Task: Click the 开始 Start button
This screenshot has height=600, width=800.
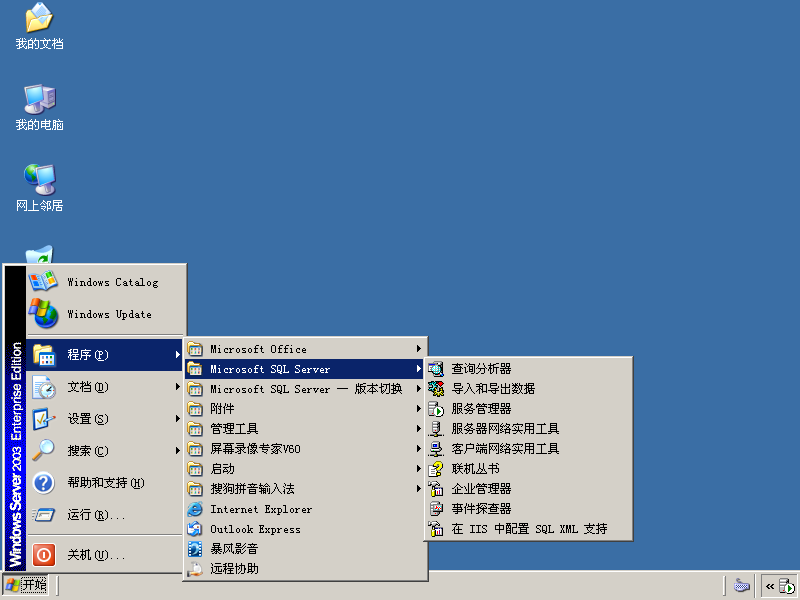Action: (x=27, y=585)
